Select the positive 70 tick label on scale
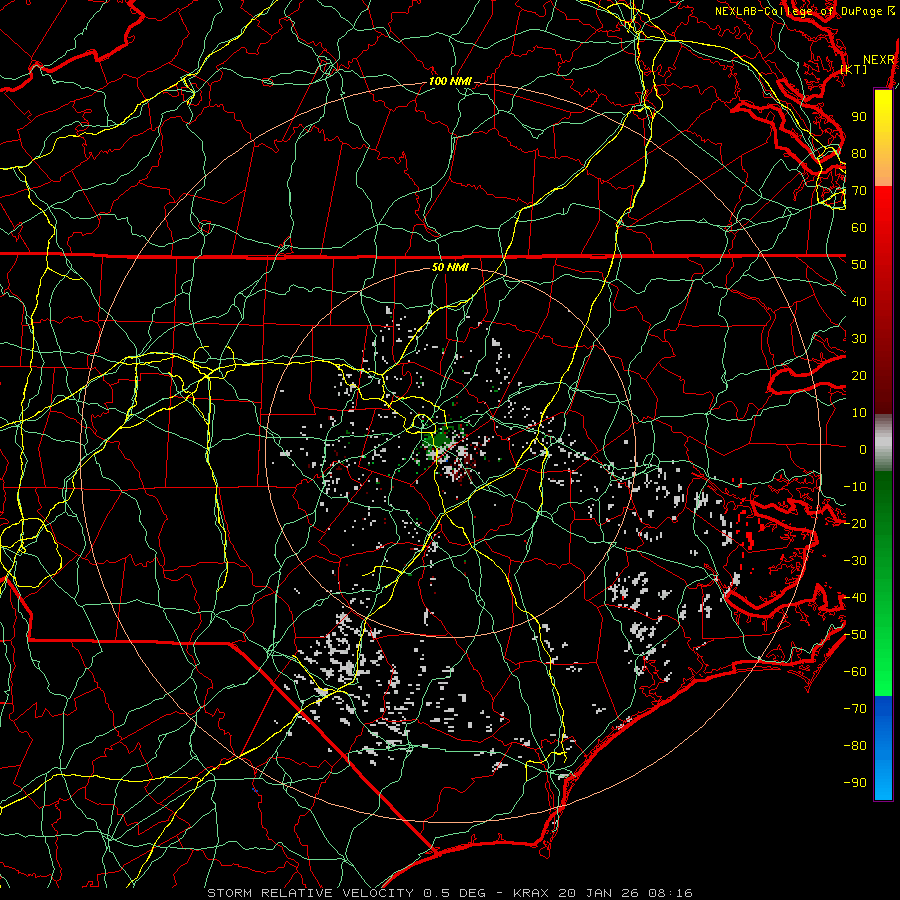 click(x=859, y=191)
